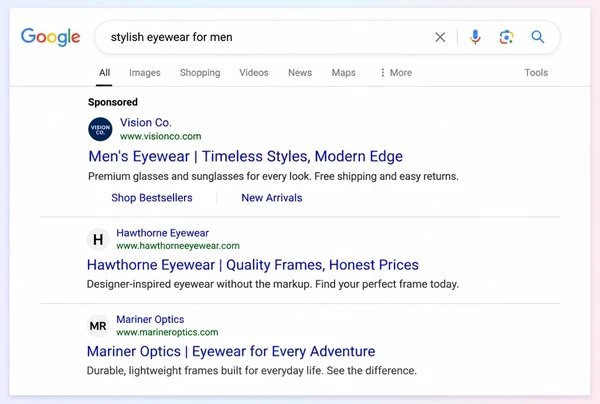The image size is (600, 404).
Task: Click the Hawthorne Eyewear site name
Action: [x=163, y=233]
